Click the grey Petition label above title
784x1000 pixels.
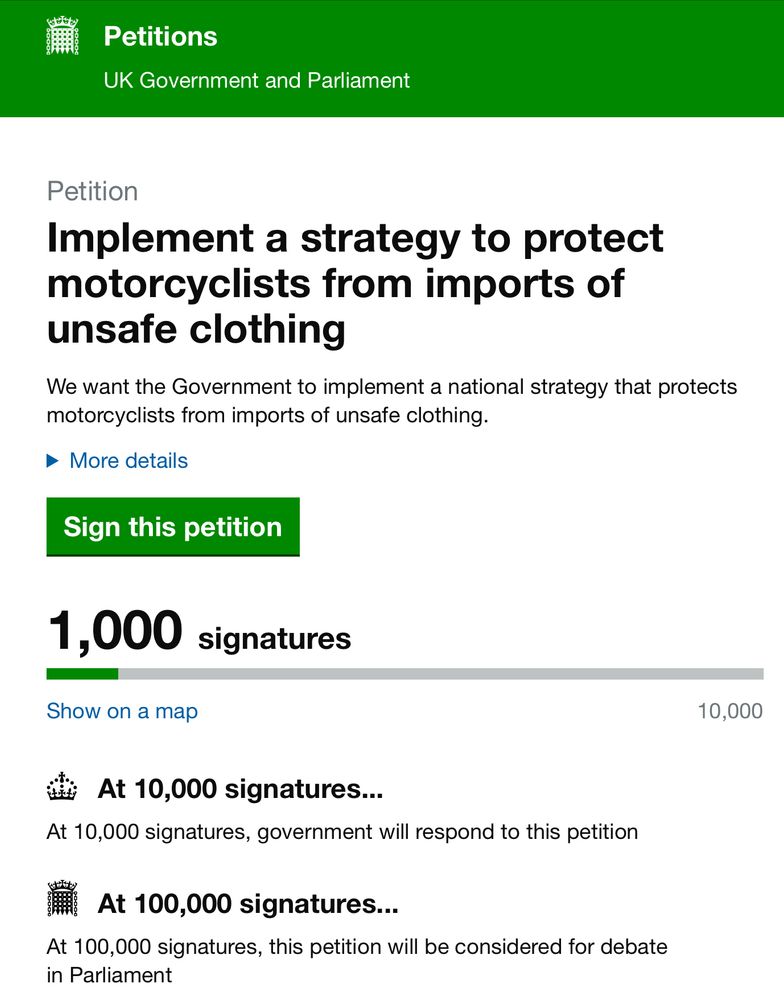pos(92,191)
